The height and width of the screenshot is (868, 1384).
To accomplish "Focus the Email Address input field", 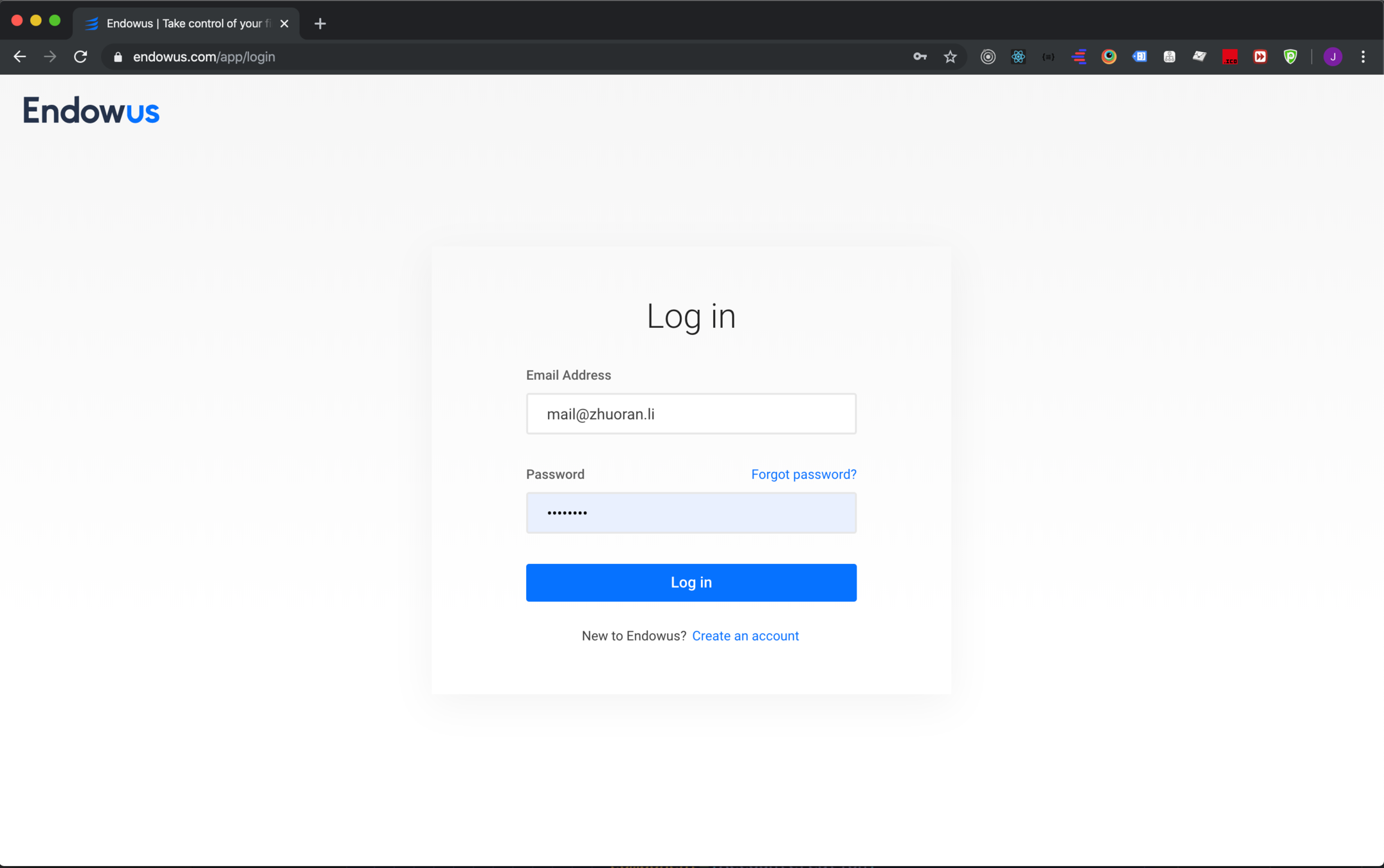I will 691,414.
